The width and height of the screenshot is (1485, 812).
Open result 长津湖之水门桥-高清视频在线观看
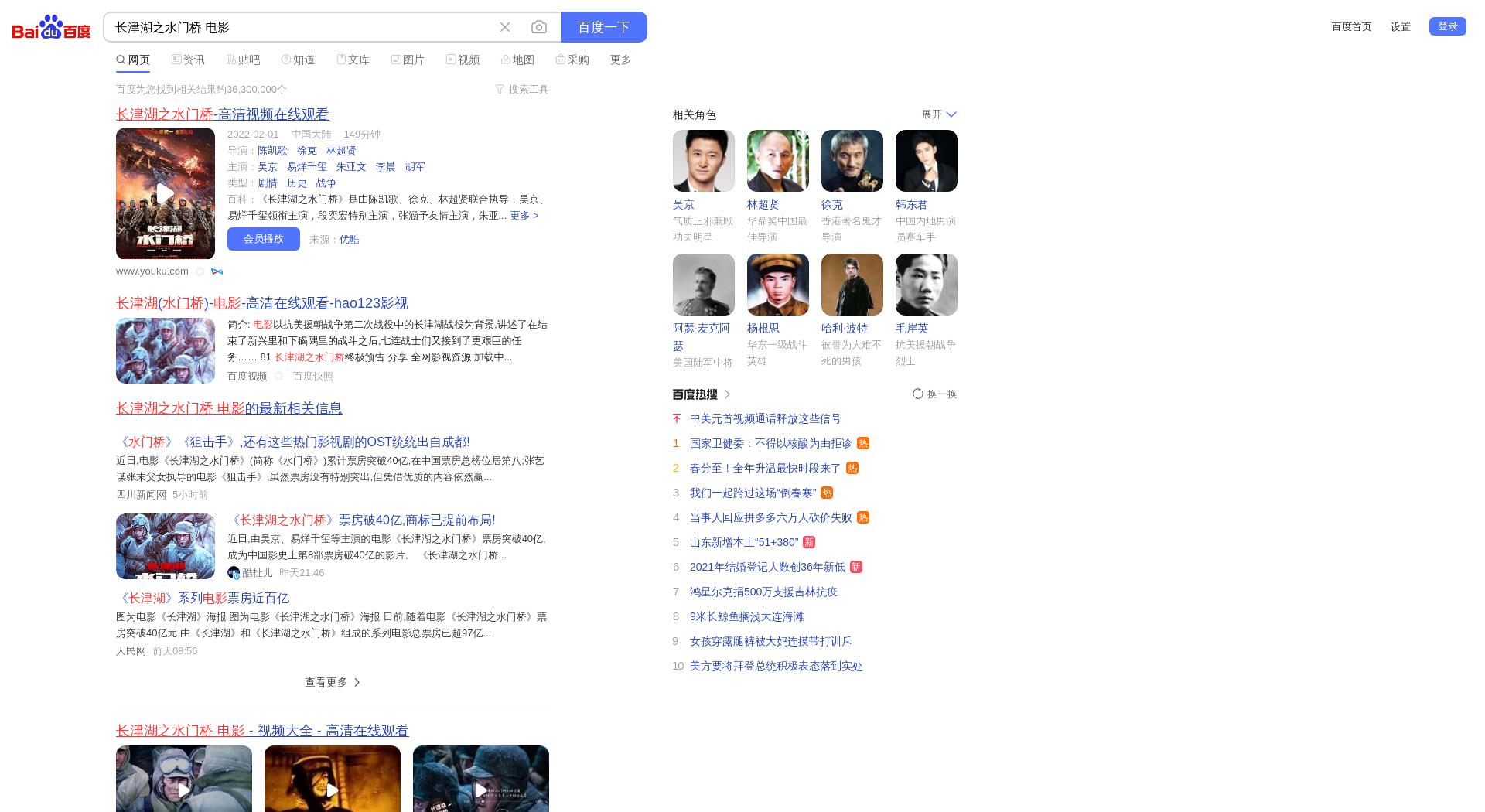click(223, 114)
